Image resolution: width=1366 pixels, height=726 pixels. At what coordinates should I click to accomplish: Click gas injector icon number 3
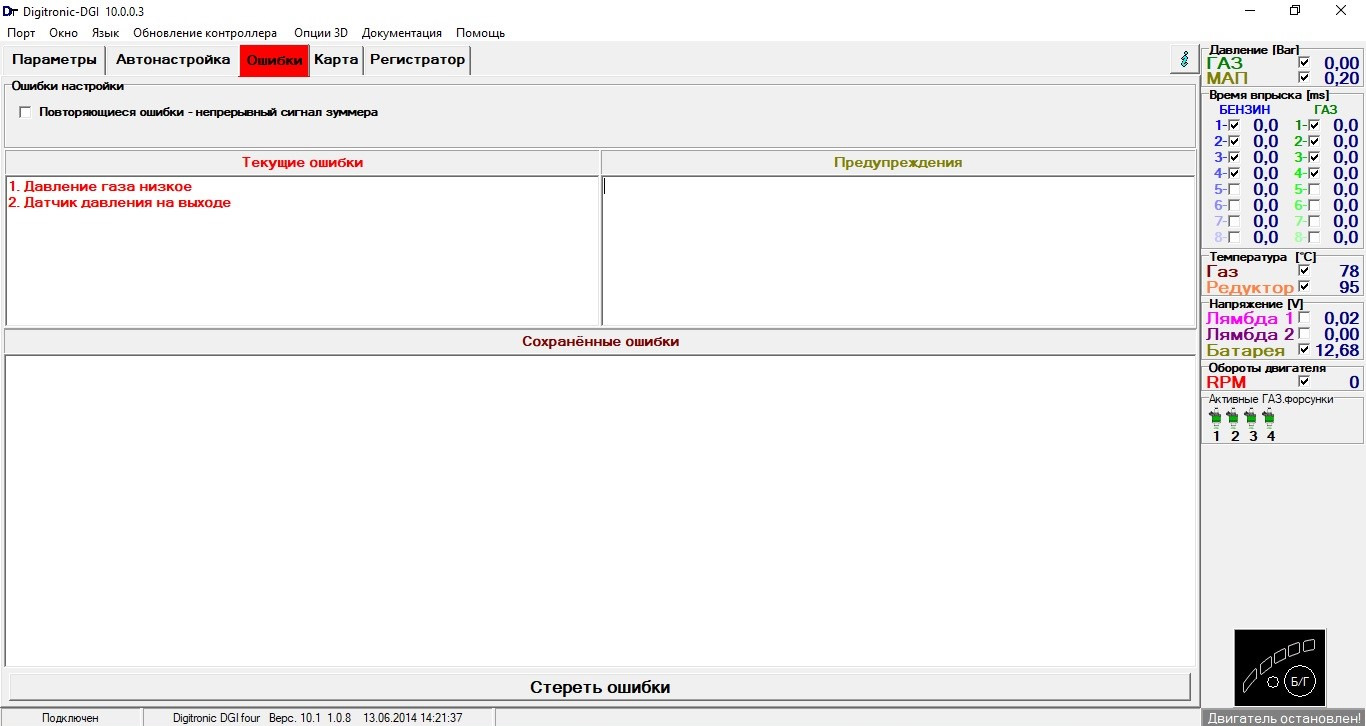tap(1252, 418)
